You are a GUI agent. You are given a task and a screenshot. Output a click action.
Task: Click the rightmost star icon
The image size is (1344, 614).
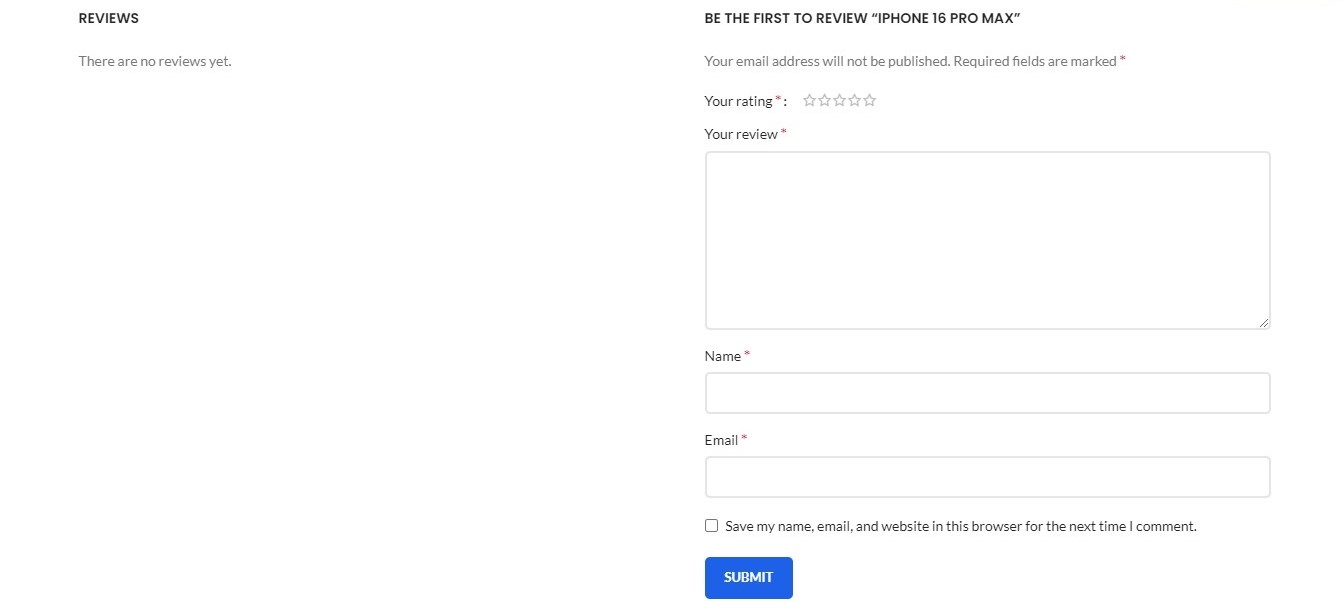(x=869, y=100)
